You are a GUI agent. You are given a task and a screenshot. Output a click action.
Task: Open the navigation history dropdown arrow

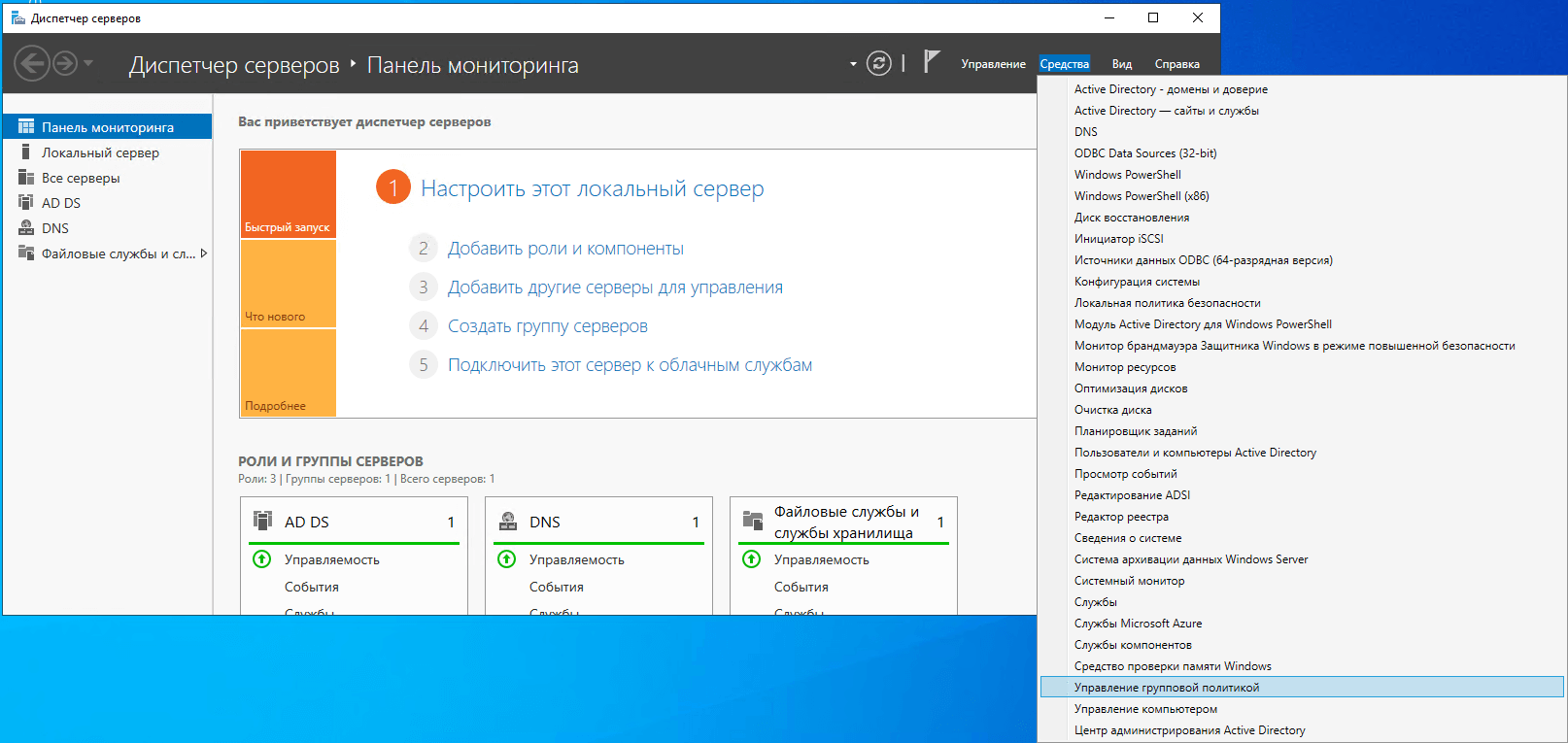tap(88, 63)
